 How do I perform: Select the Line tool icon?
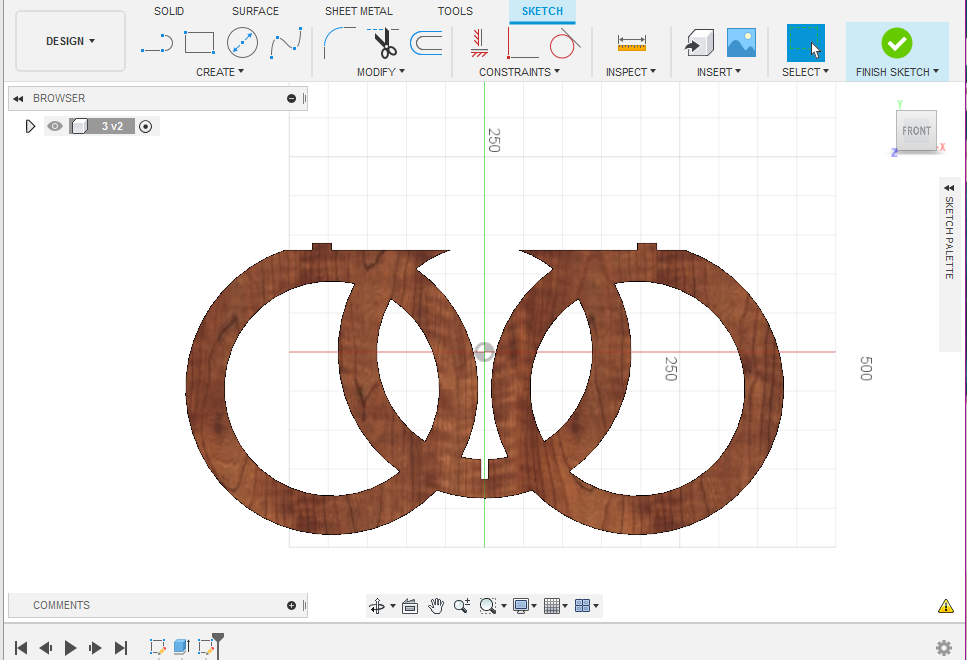157,43
